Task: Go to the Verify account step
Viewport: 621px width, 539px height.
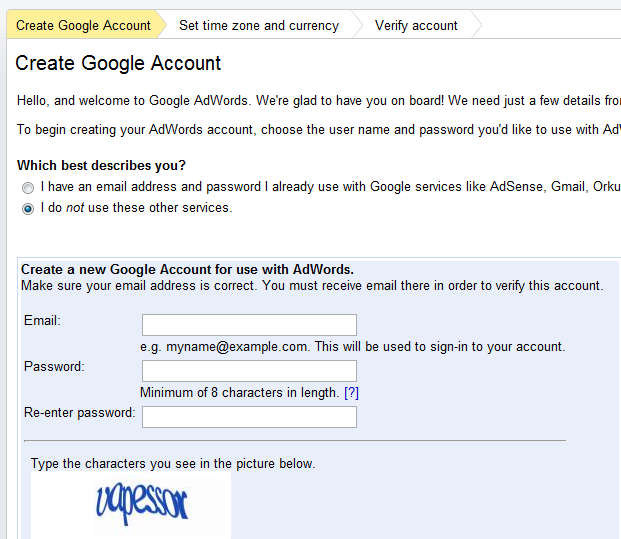Action: 416,25
